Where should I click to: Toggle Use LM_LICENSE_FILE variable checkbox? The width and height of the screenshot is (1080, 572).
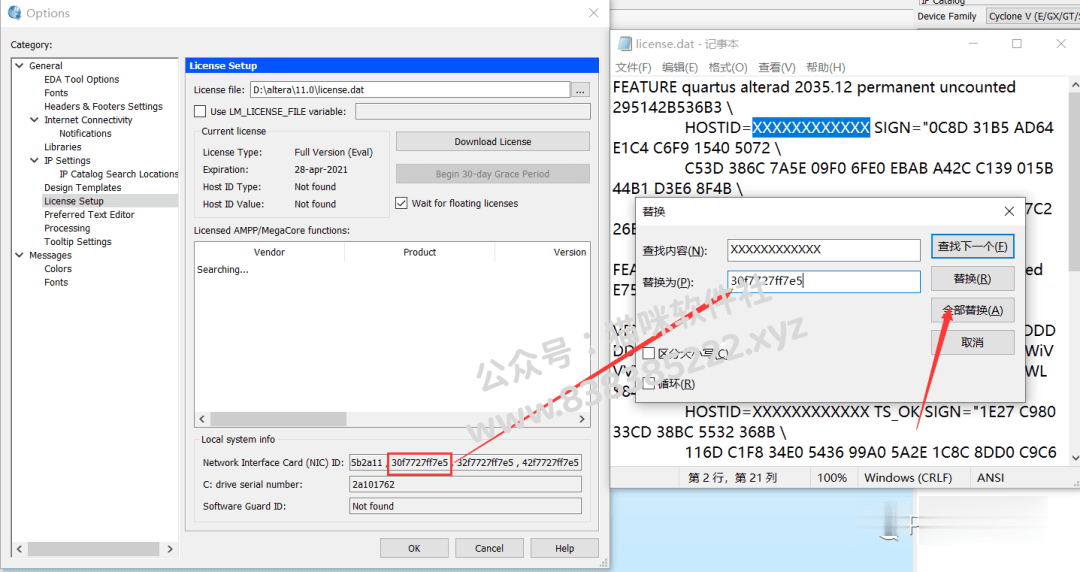(200, 111)
